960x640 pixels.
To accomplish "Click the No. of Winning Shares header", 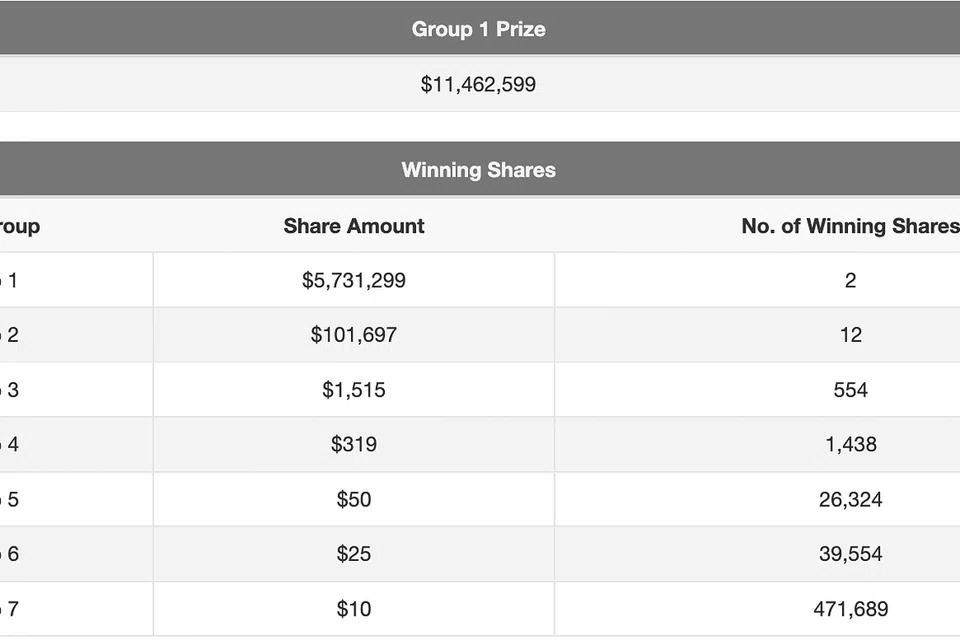I will [x=850, y=226].
